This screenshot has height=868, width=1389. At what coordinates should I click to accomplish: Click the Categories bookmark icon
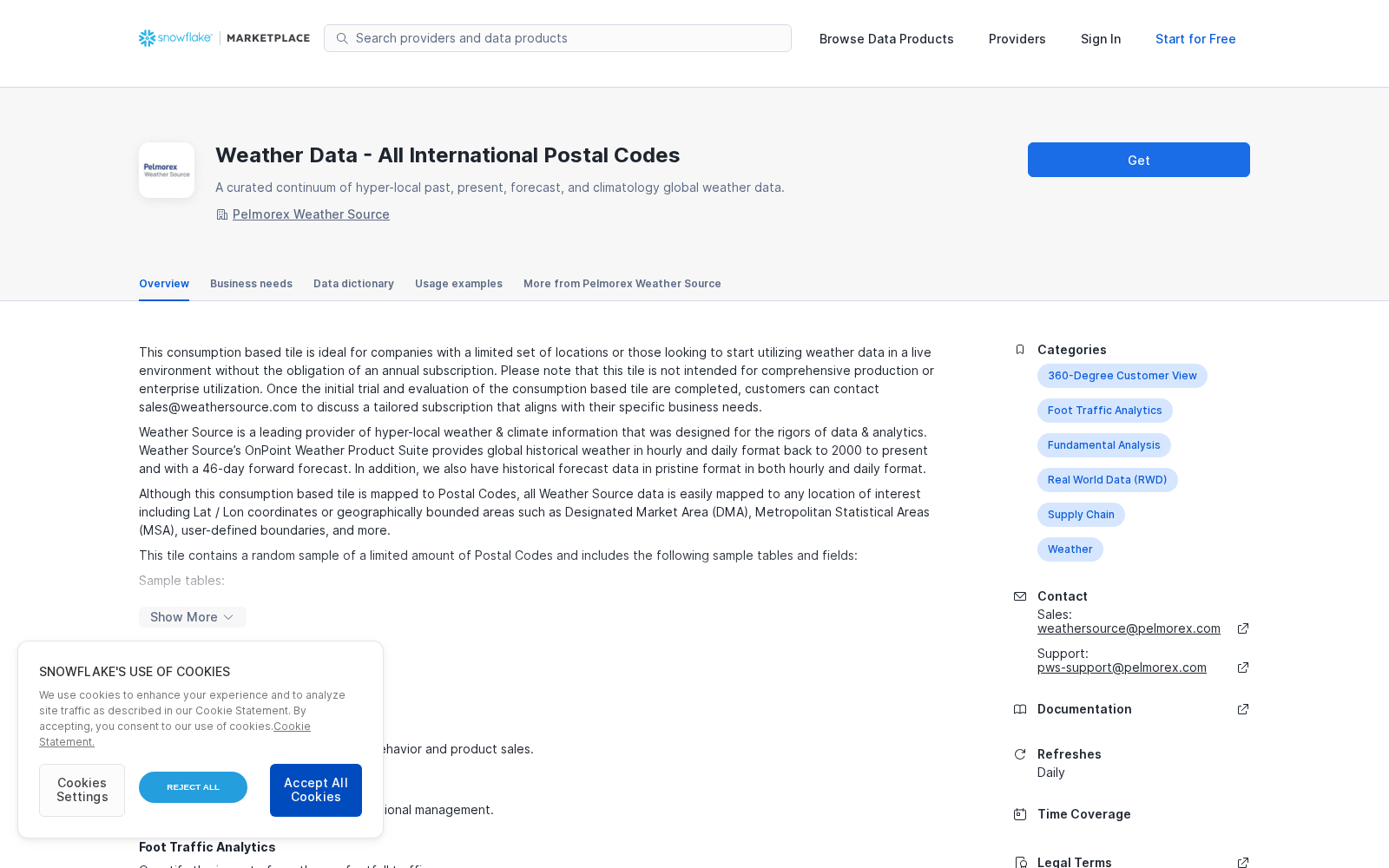click(x=1020, y=350)
